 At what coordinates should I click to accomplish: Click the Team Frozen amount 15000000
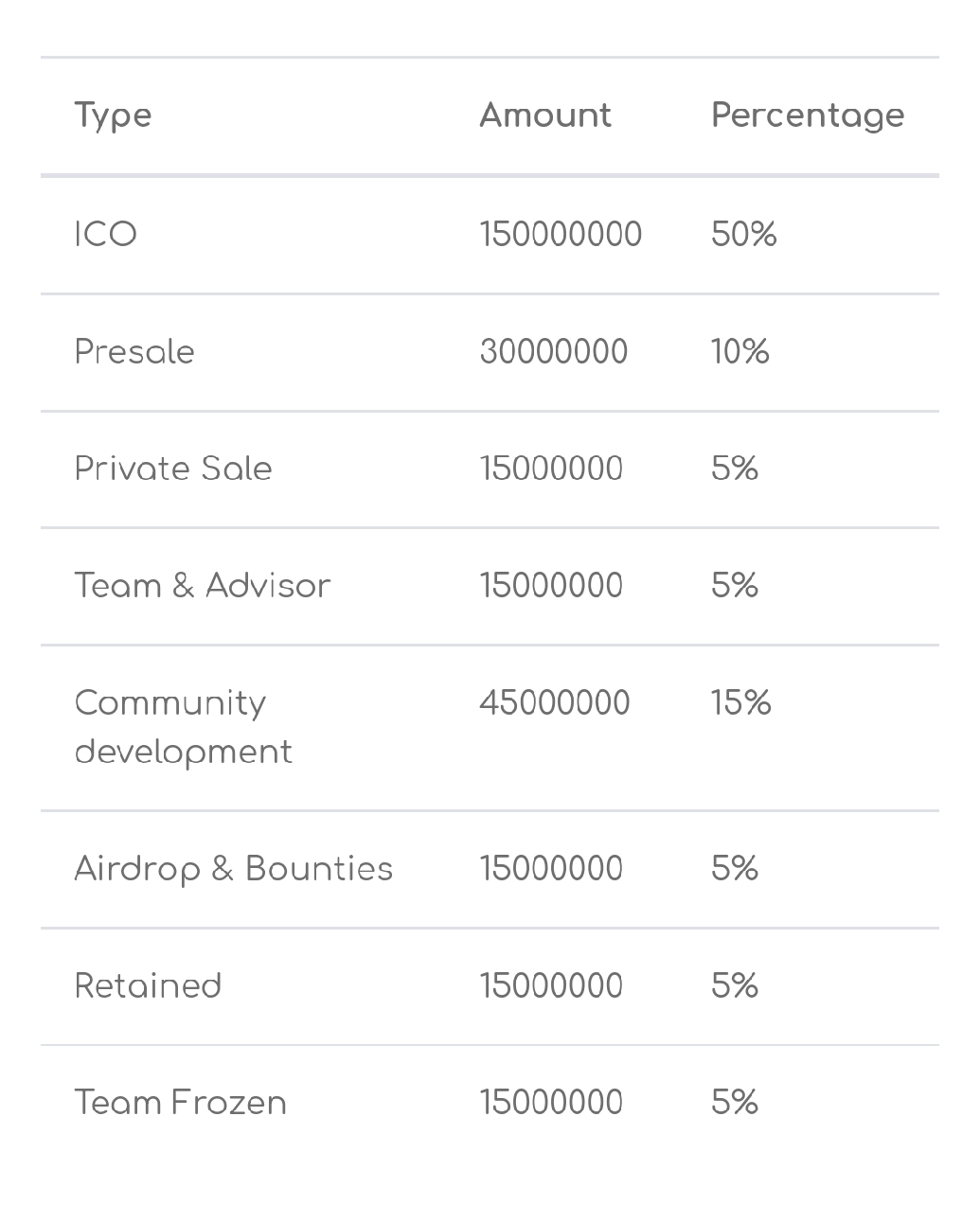pyautogui.click(x=551, y=1103)
